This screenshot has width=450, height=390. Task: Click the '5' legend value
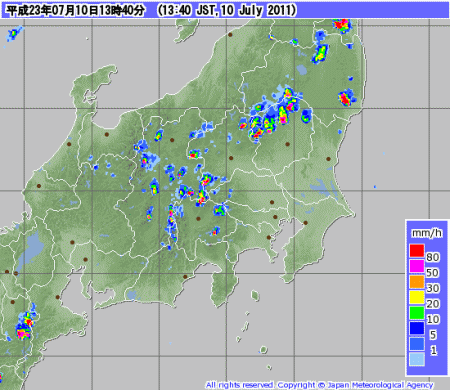433,335
